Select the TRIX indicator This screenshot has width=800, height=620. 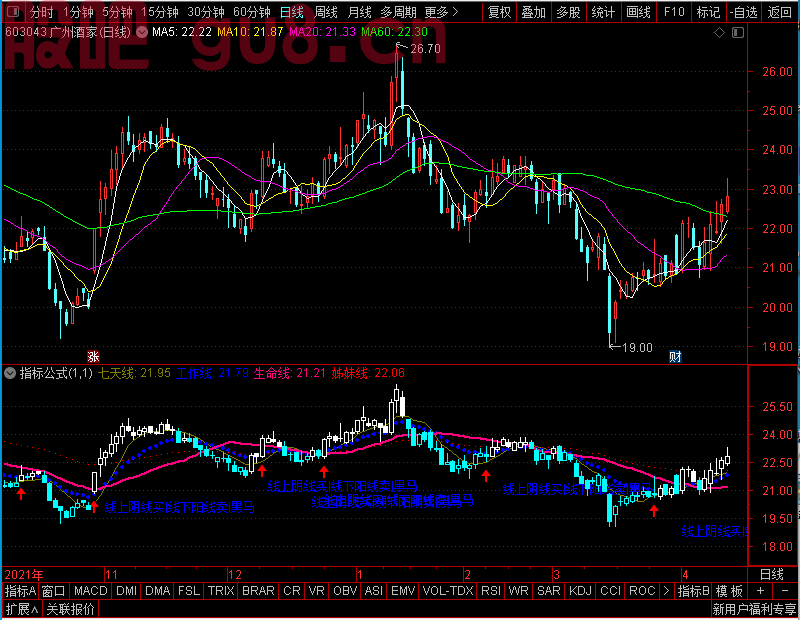[221, 591]
